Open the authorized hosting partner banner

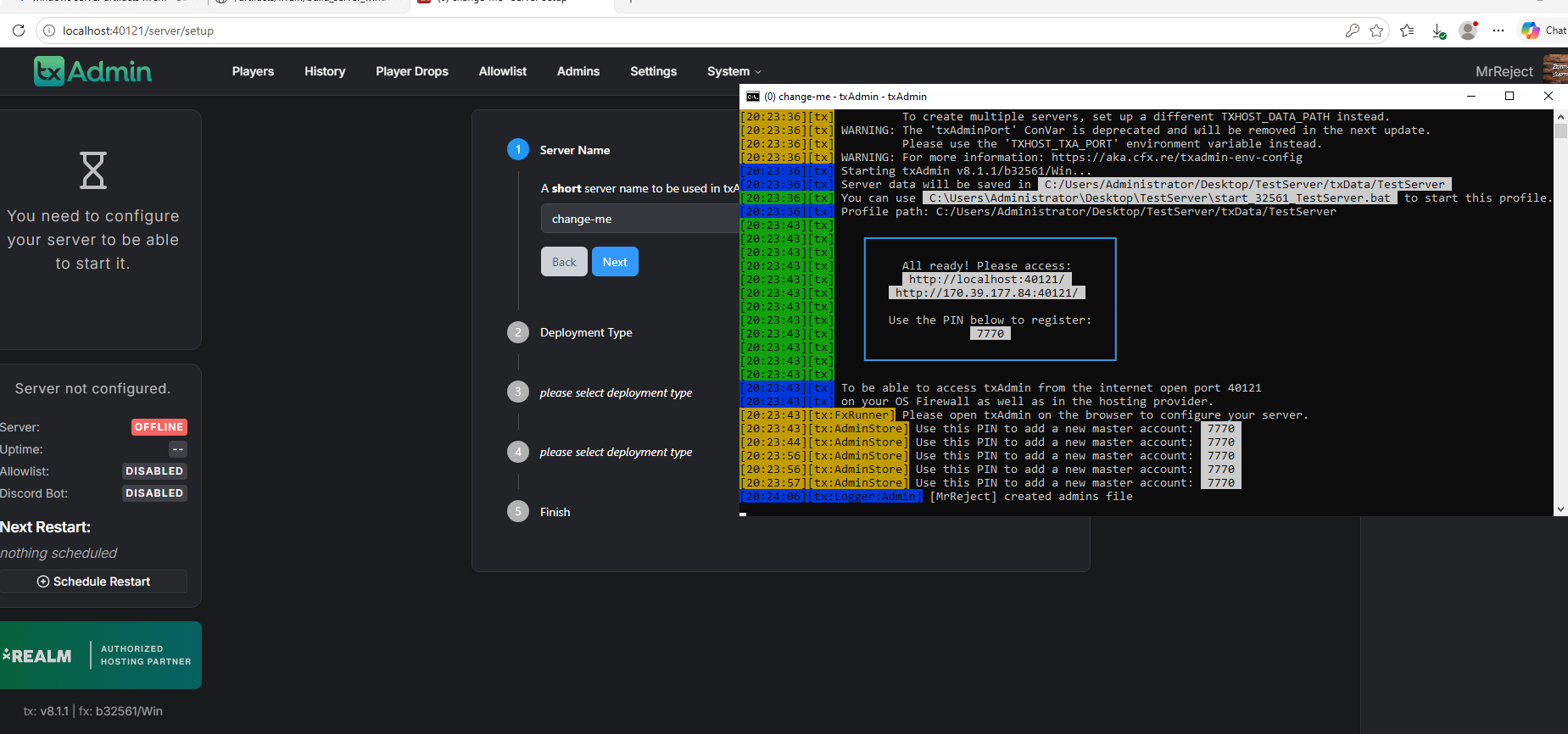[101, 655]
